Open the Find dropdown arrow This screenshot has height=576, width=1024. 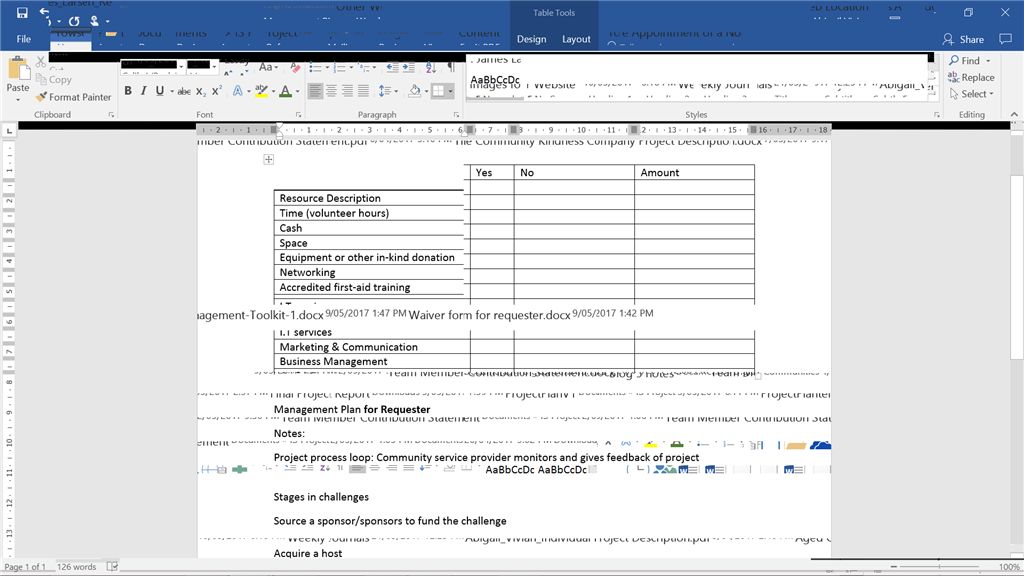click(x=988, y=61)
